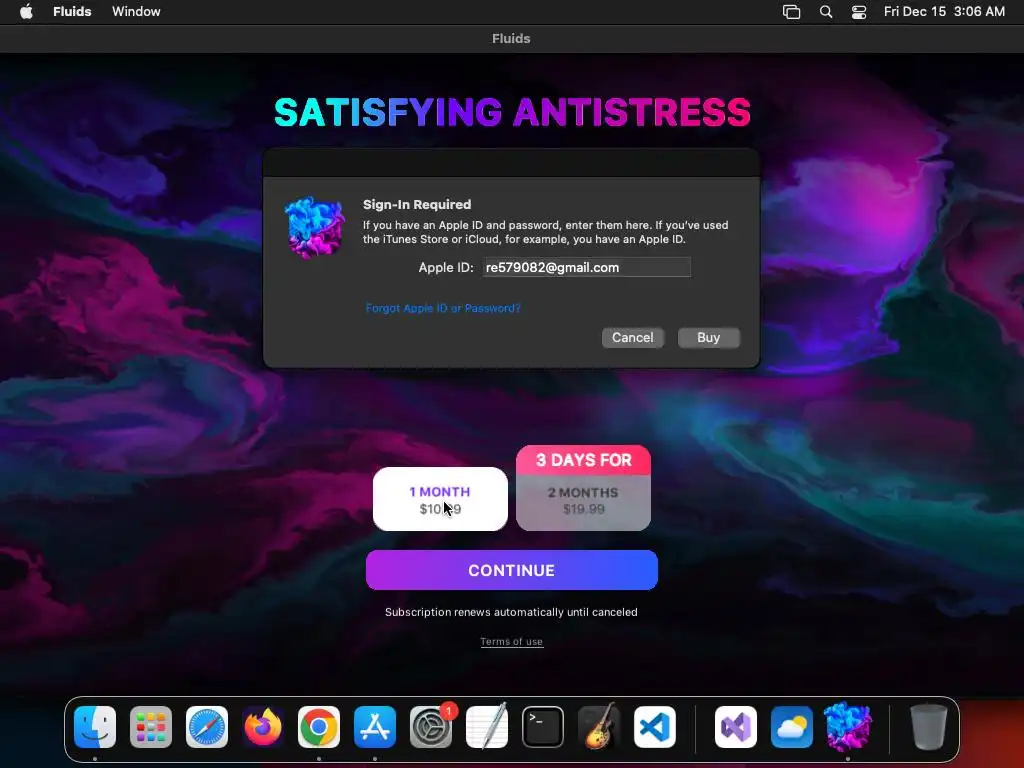Open Forgot Apple ID or Password link

(443, 308)
